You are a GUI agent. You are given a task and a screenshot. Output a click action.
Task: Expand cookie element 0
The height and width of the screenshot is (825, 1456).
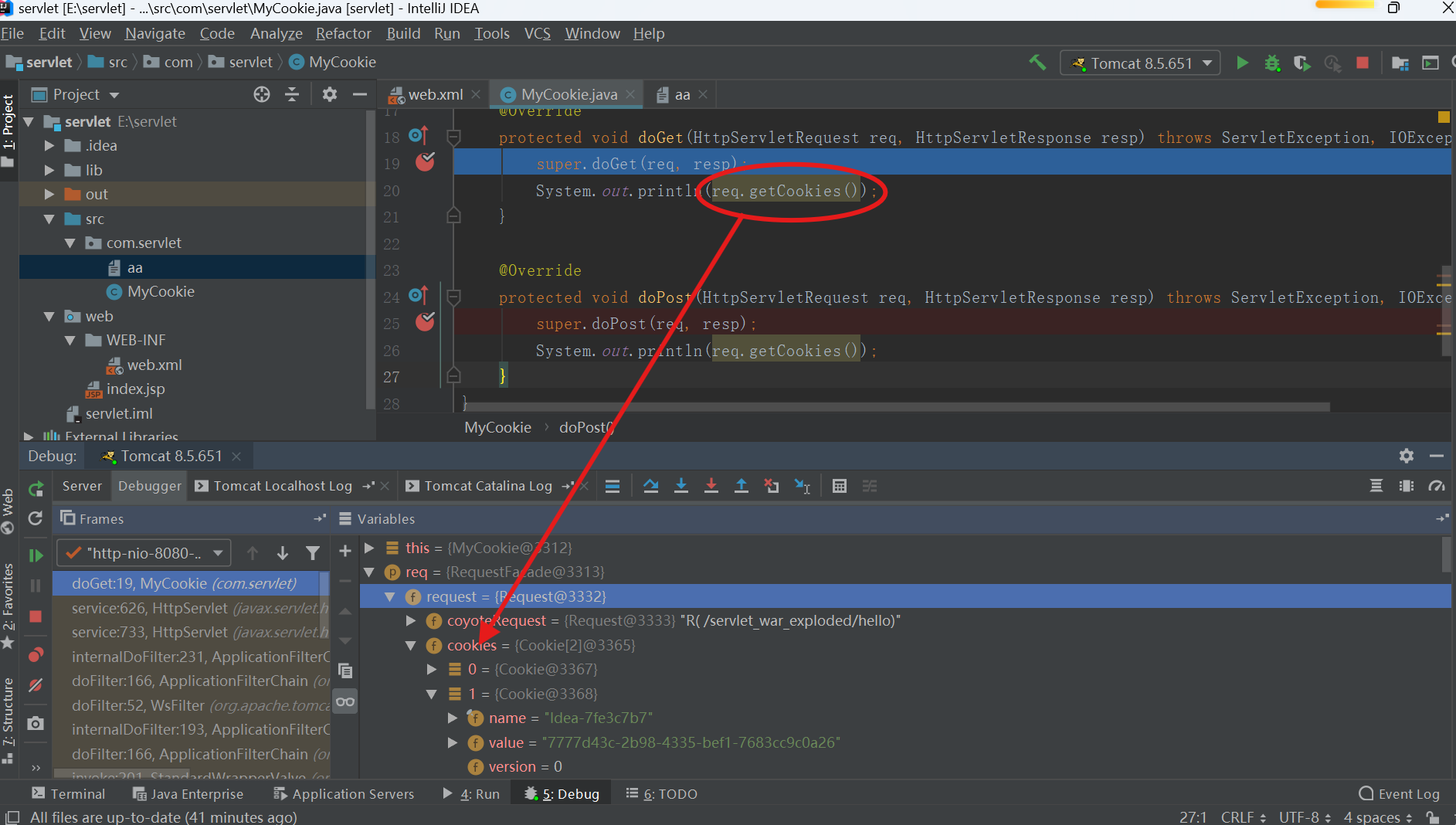[432, 669]
